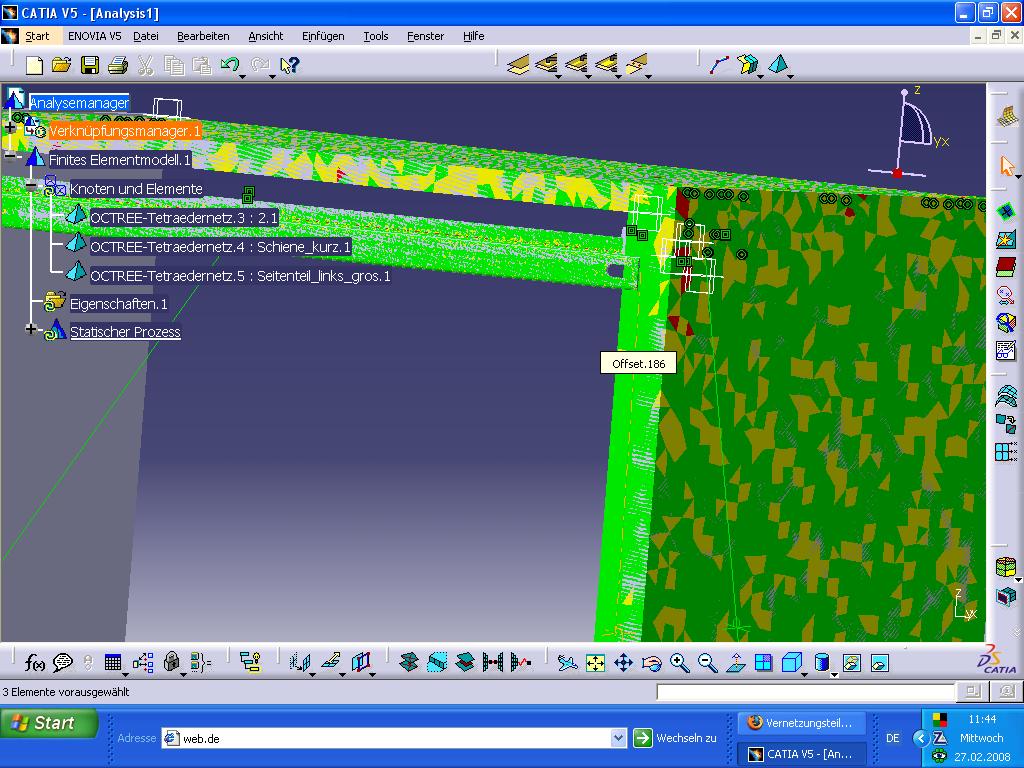Select the Statischer Prozess tree entry
Image resolution: width=1024 pixels, height=768 pixels.
[x=125, y=332]
